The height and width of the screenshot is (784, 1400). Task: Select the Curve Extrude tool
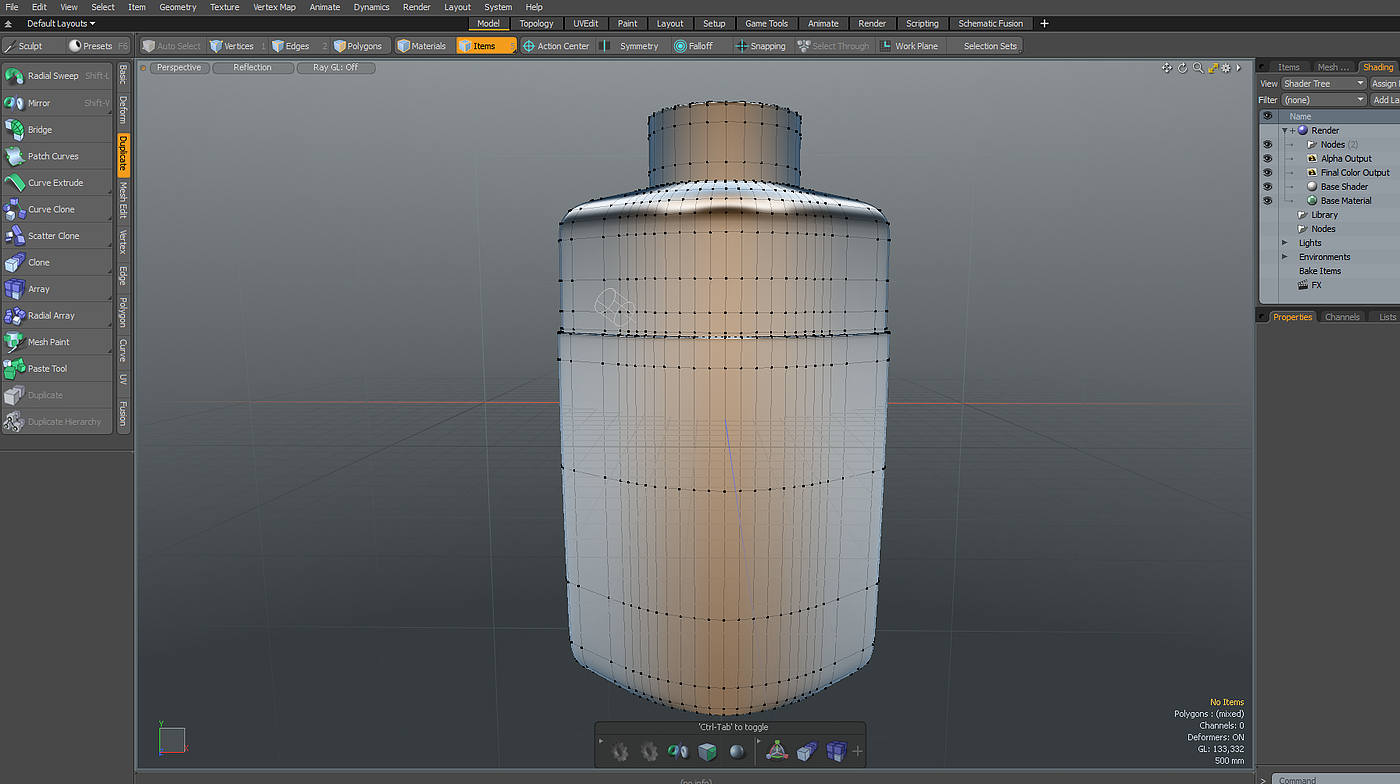55,183
